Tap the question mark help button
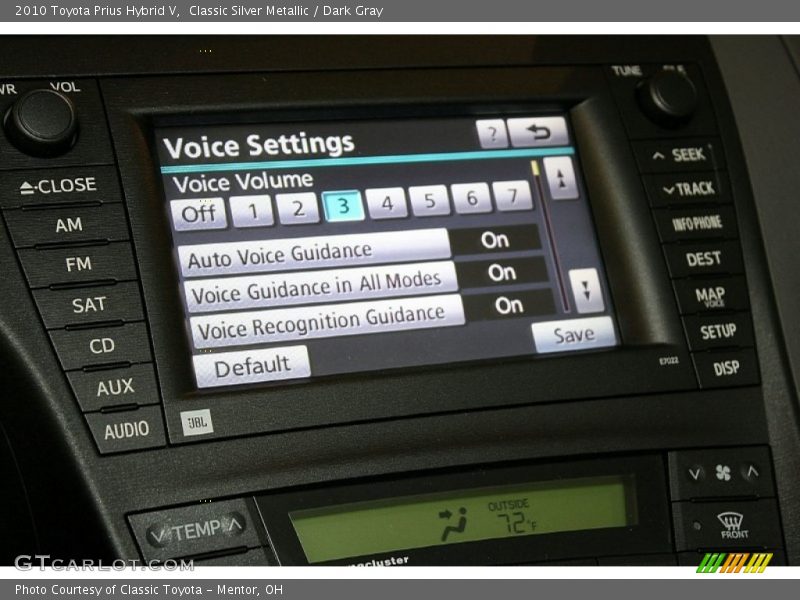Image resolution: width=800 pixels, height=600 pixels. point(492,134)
